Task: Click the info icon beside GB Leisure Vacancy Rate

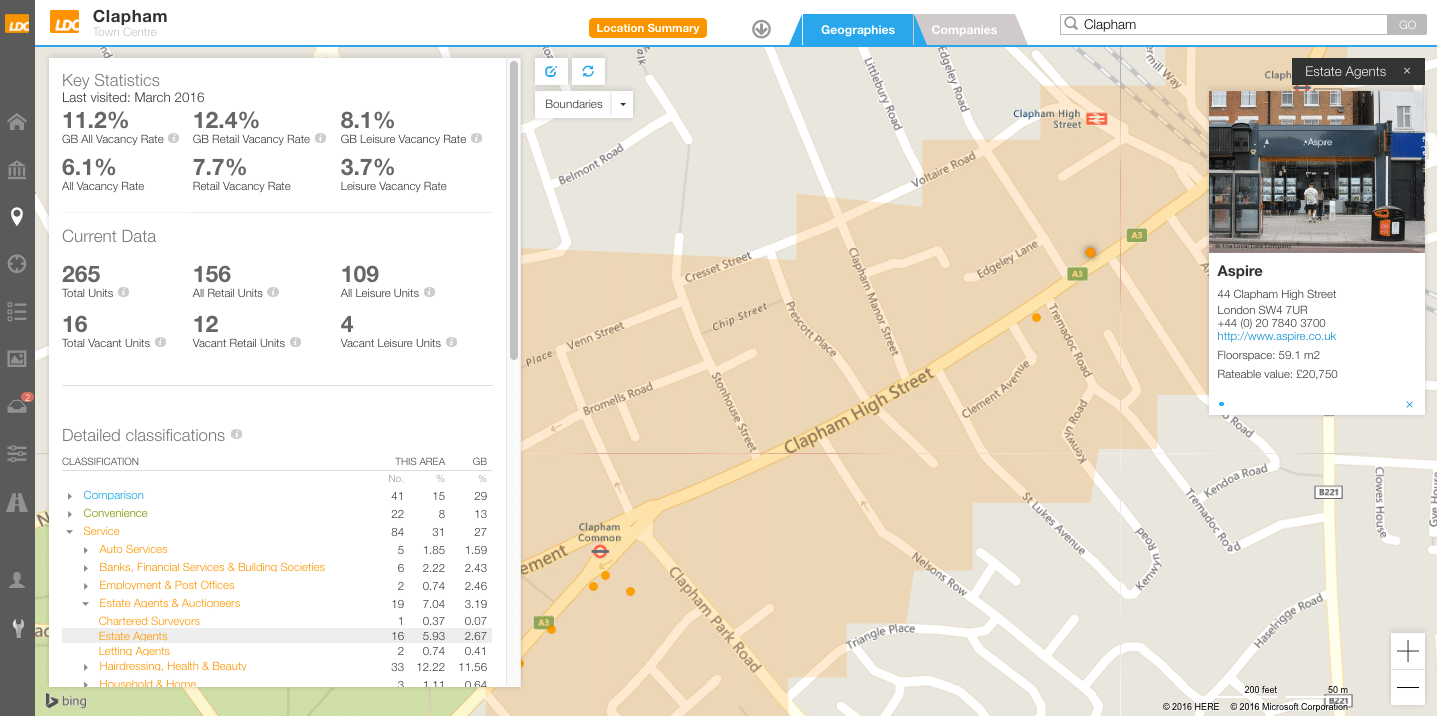Action: point(477,139)
